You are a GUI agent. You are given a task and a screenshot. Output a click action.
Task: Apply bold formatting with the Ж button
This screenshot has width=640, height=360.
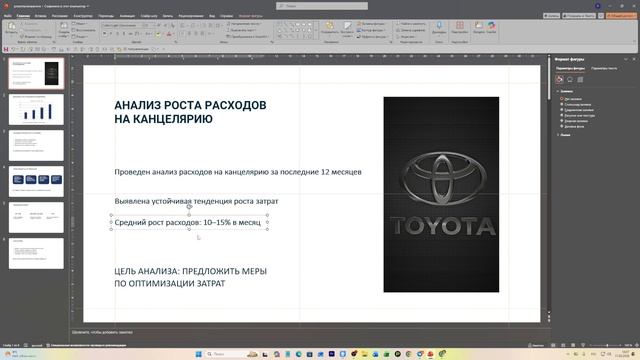click(x=104, y=34)
